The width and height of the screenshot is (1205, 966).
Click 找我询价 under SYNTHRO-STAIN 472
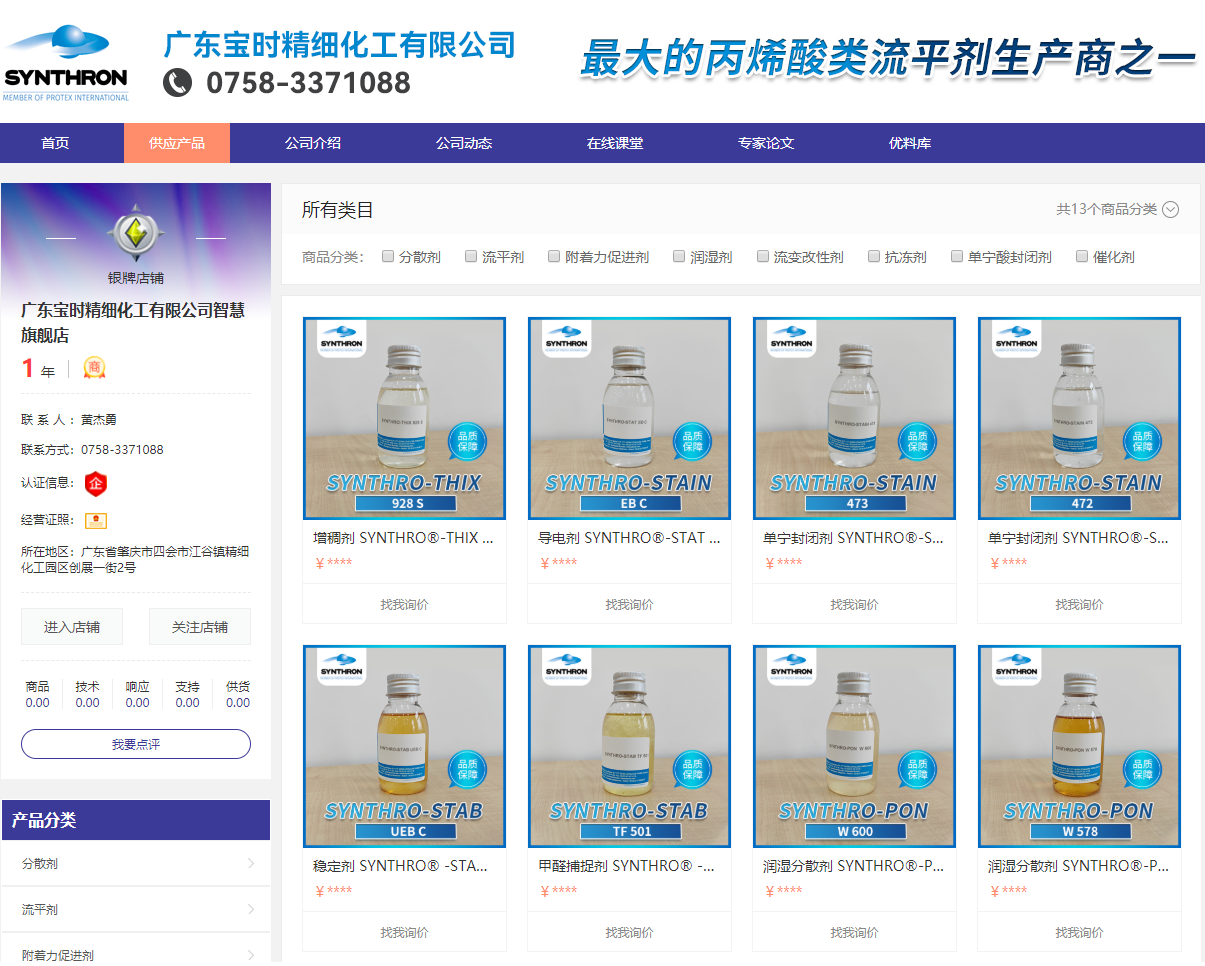(1079, 604)
